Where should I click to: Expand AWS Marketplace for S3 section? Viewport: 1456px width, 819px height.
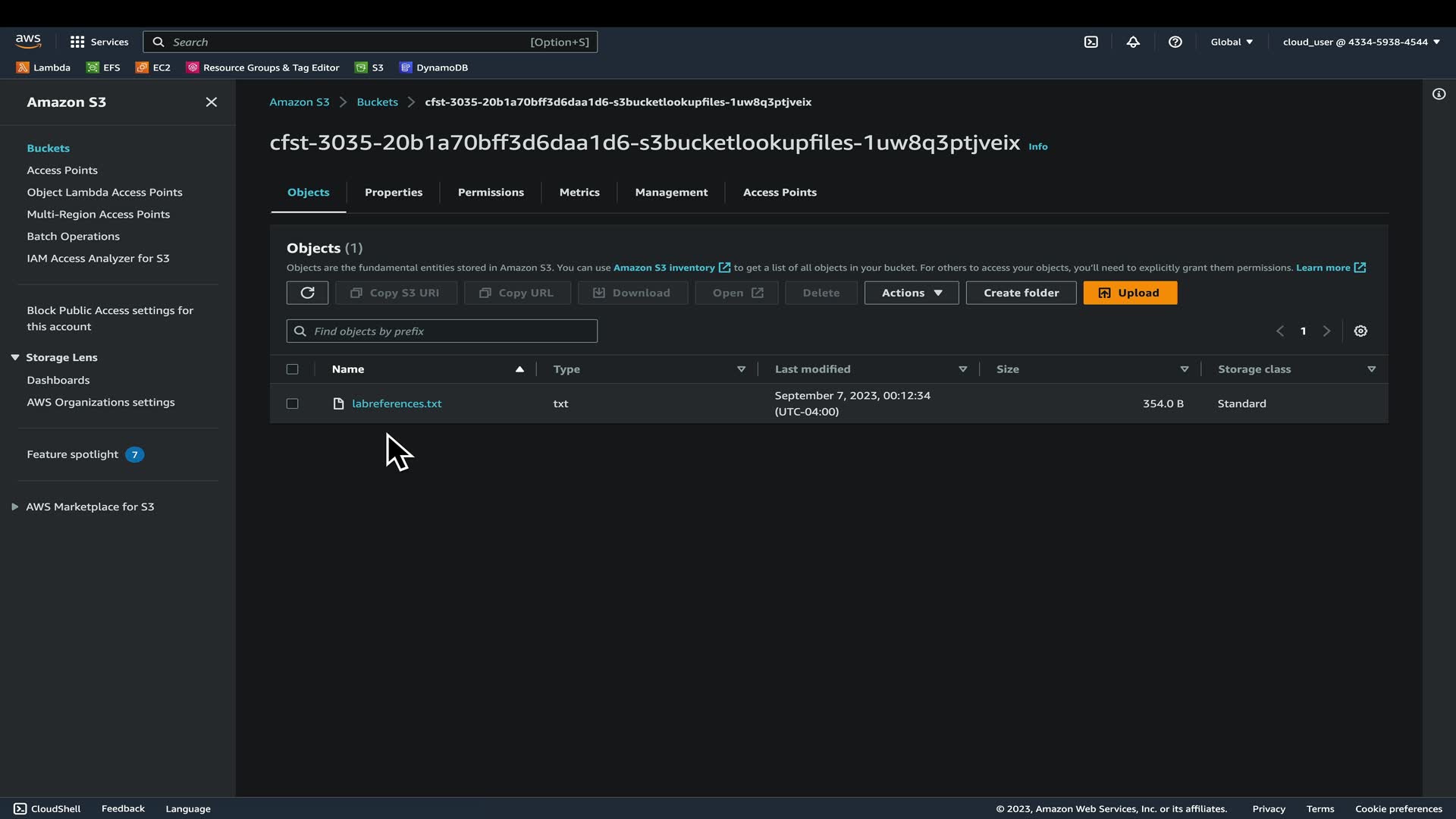15,507
